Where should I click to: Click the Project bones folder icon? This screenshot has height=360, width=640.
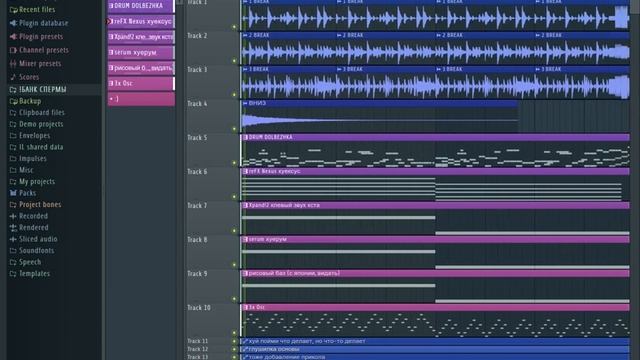pos(13,204)
